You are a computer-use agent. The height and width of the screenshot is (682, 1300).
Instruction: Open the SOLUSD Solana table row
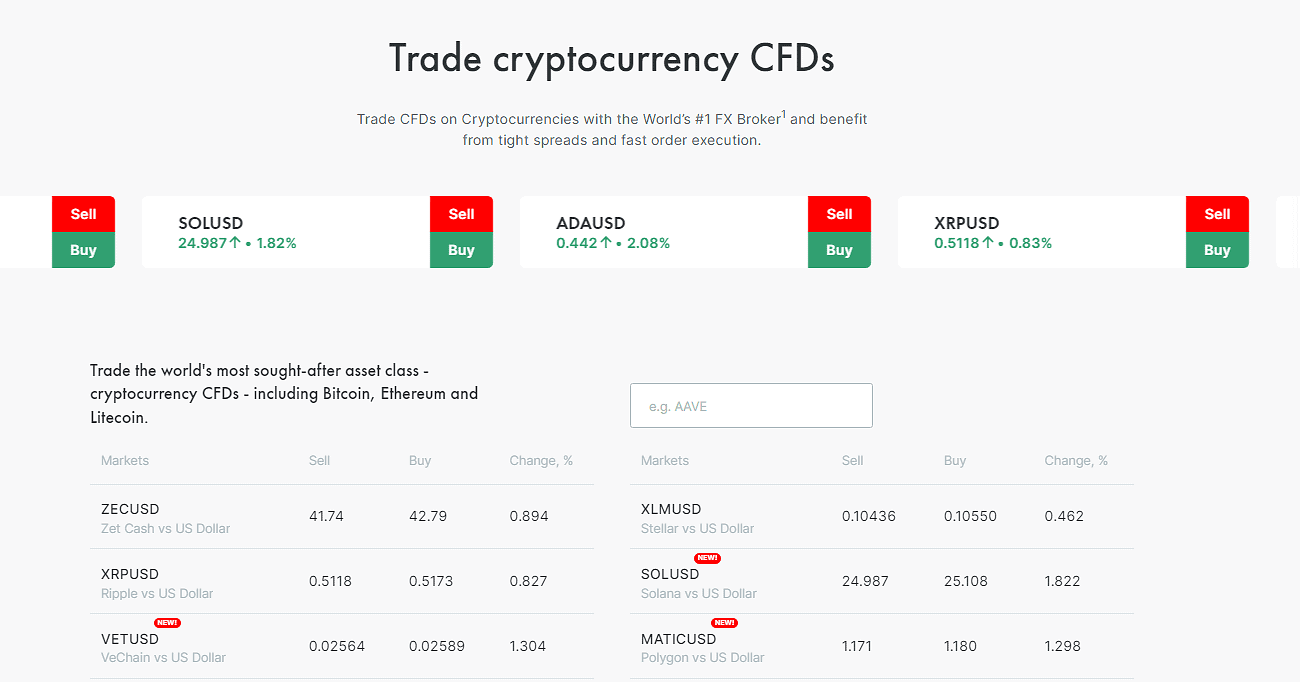click(882, 581)
